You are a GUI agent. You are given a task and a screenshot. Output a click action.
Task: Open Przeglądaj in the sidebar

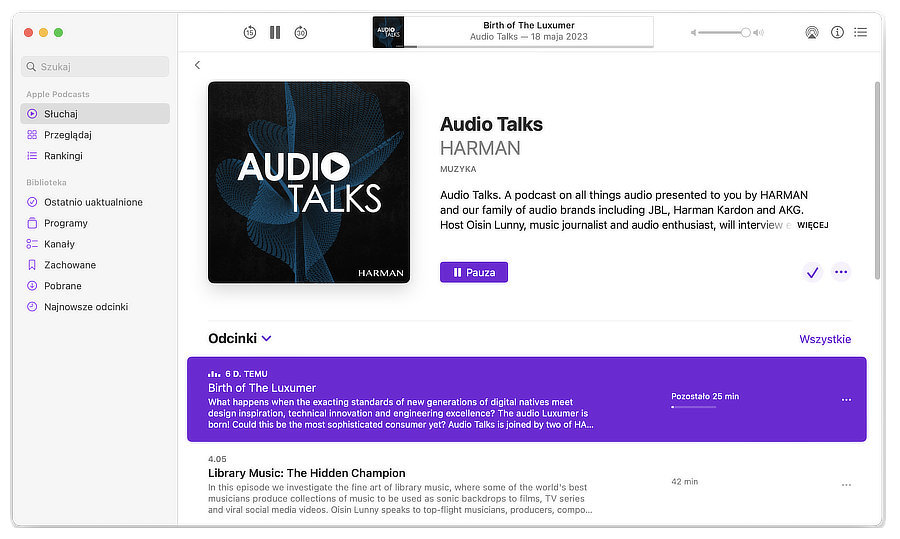click(x=95, y=135)
